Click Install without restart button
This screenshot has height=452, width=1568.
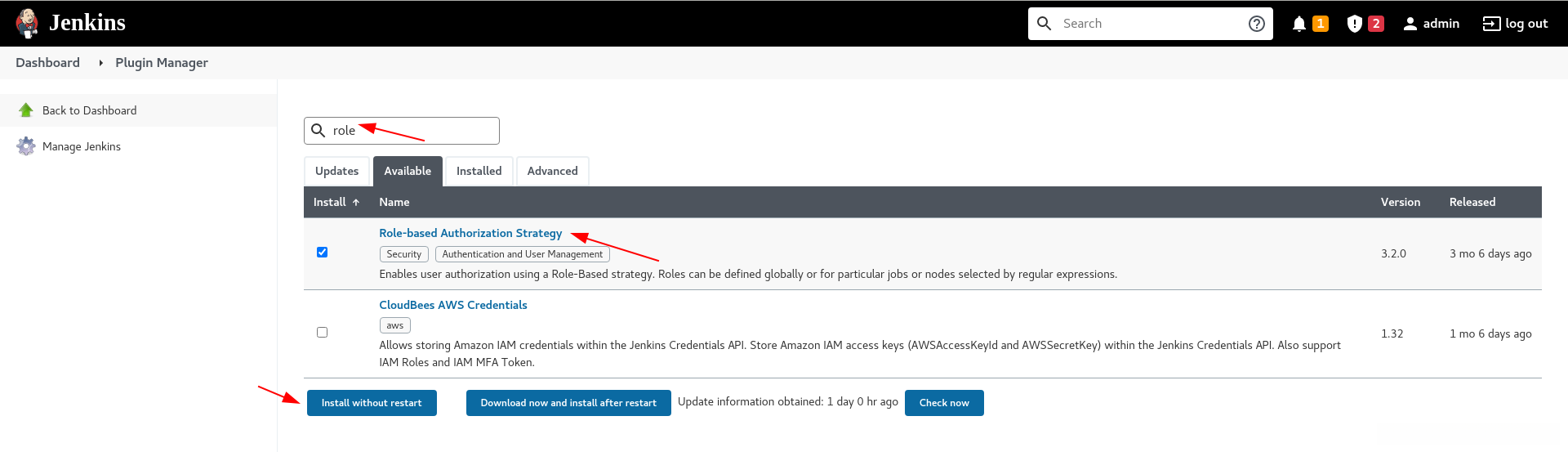point(372,403)
